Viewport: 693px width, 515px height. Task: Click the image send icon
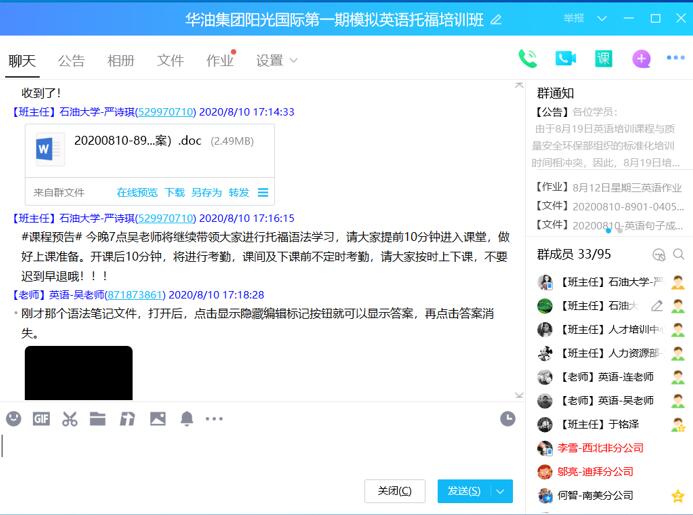(157, 419)
